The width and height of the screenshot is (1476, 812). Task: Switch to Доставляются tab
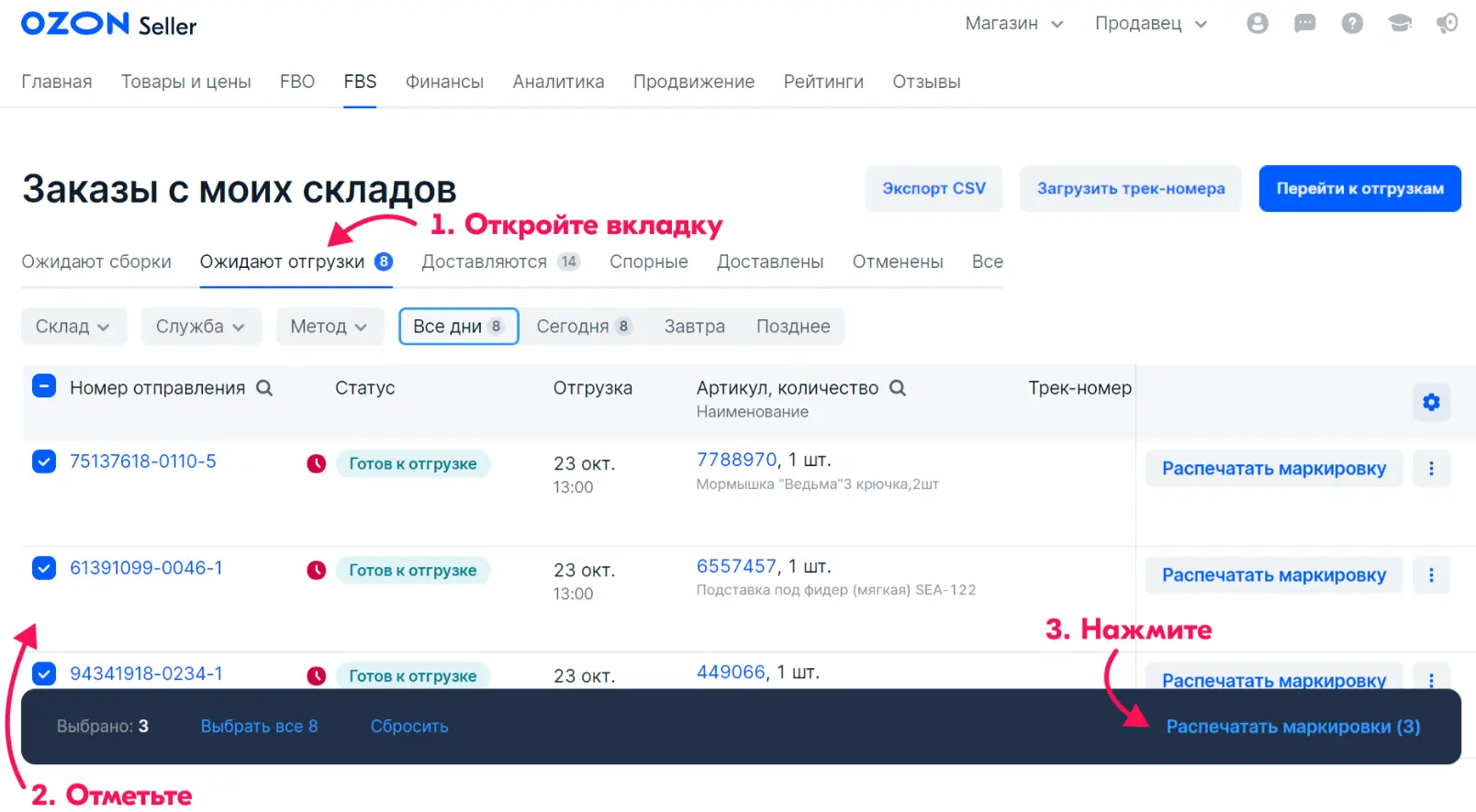(x=500, y=261)
